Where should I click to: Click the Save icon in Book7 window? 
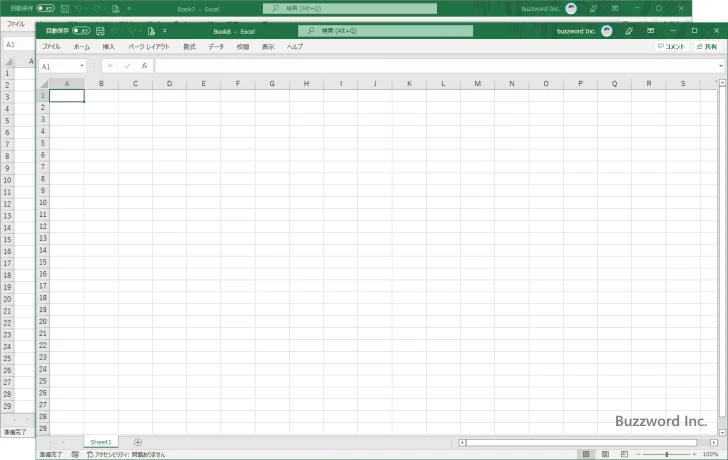(x=65, y=9)
